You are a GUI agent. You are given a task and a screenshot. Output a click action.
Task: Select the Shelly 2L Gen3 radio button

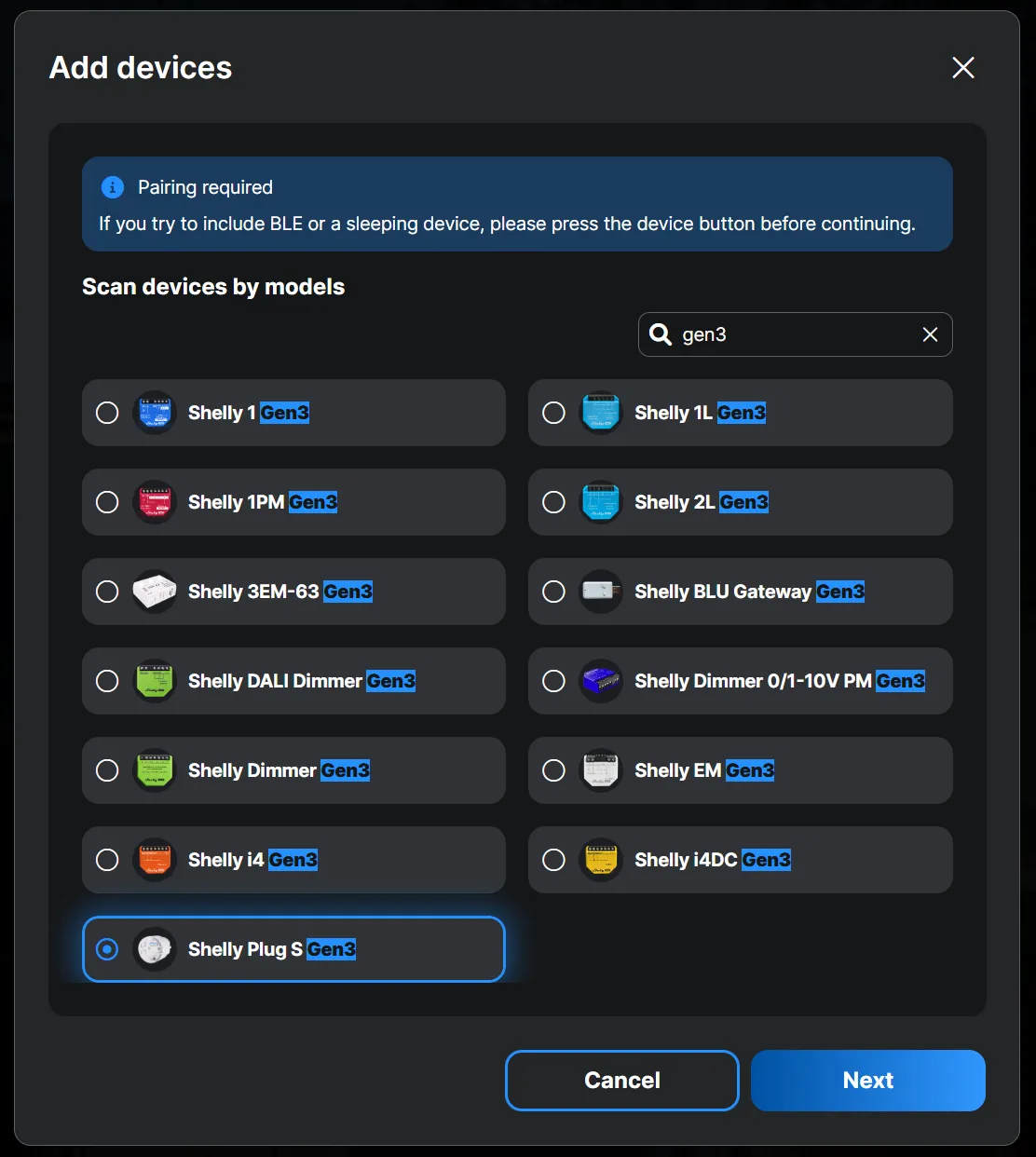pyautogui.click(x=553, y=502)
